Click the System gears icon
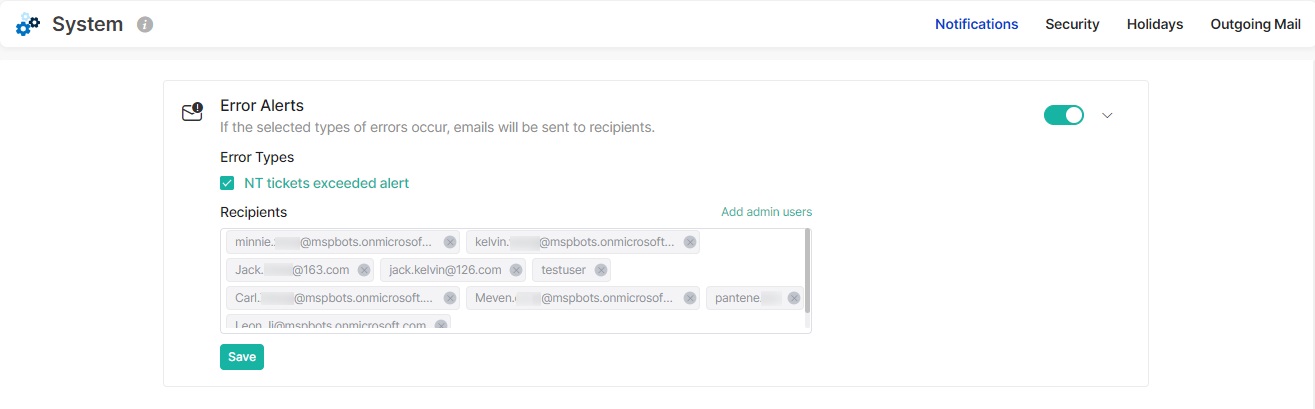The image size is (1315, 409). click(x=28, y=25)
